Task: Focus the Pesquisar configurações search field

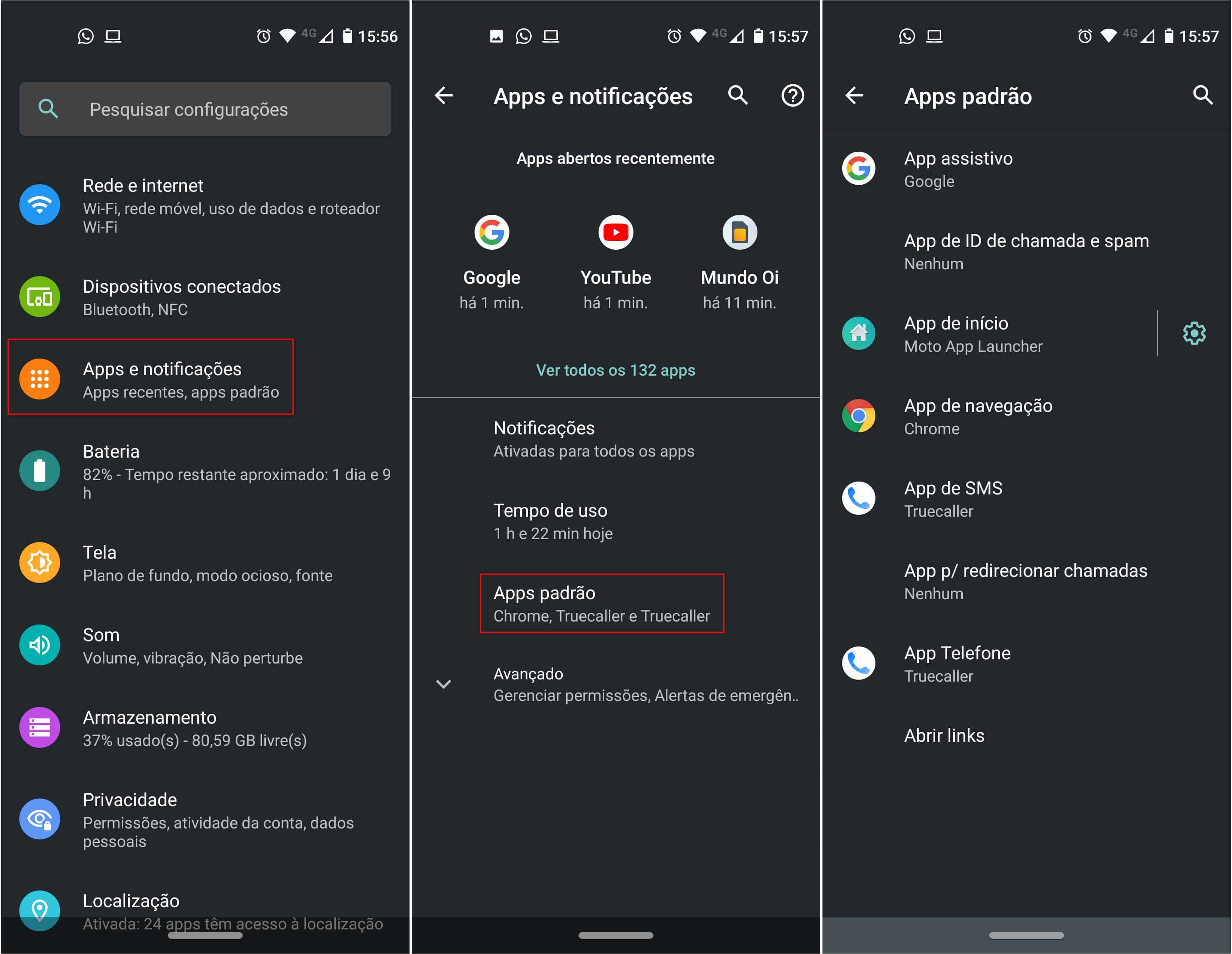Action: [x=205, y=109]
